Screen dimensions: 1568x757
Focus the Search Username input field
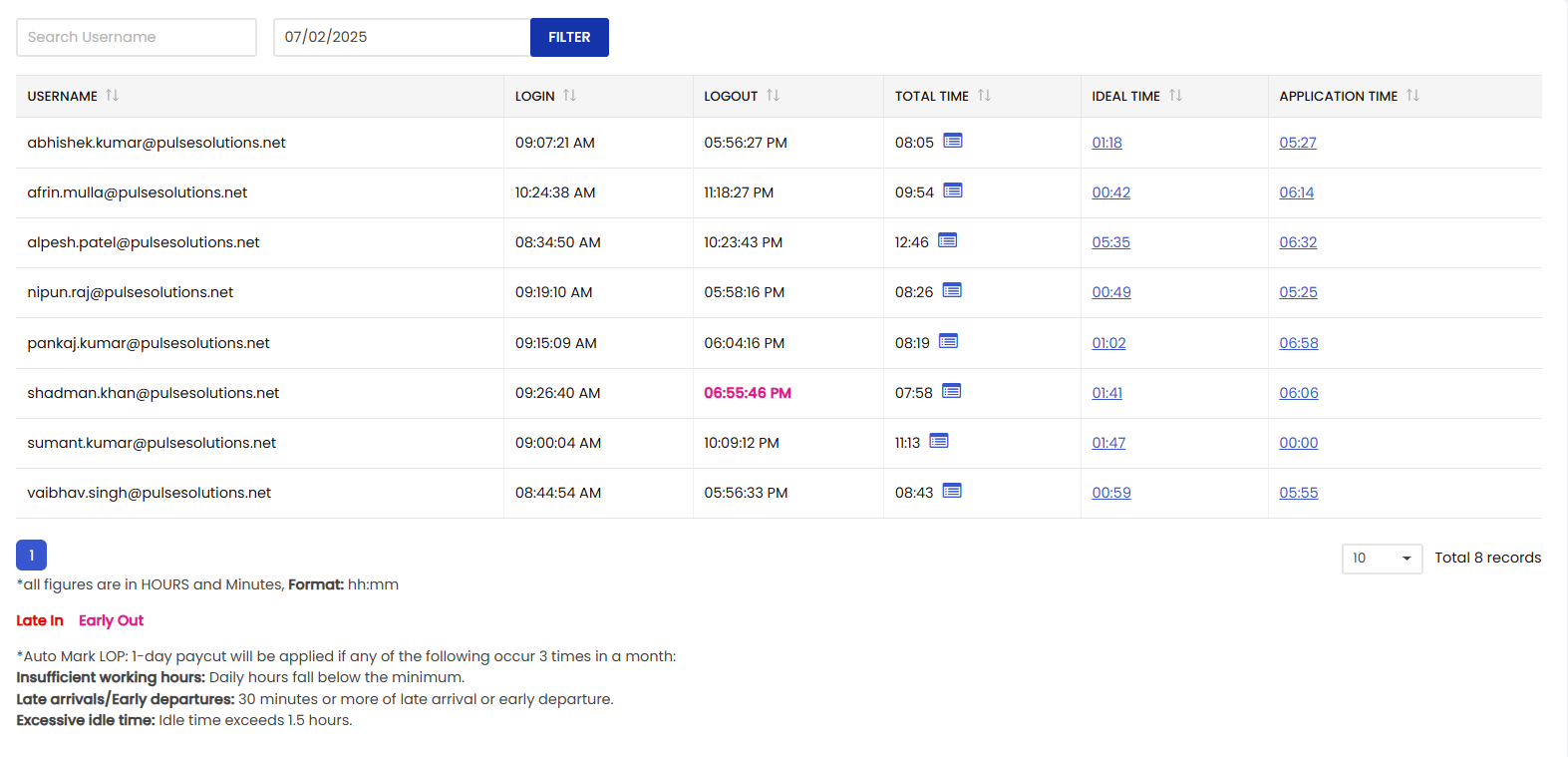tap(137, 37)
